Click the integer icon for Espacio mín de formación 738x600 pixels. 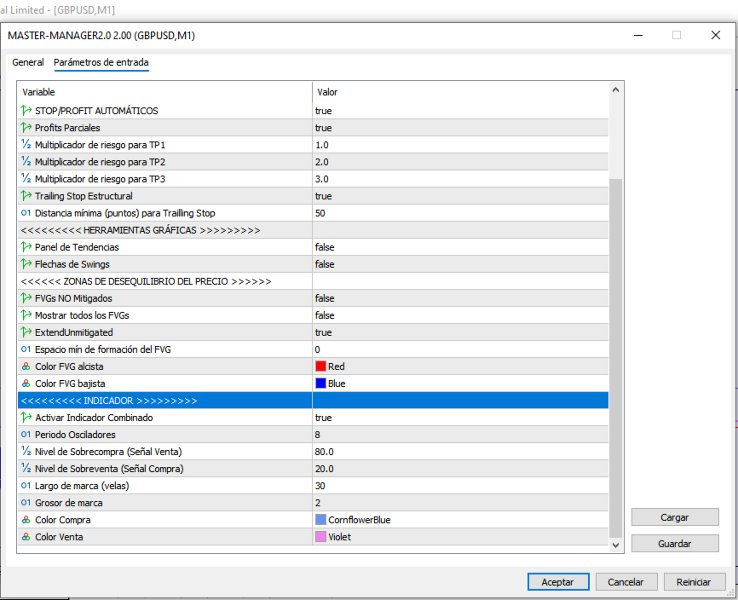(26, 349)
